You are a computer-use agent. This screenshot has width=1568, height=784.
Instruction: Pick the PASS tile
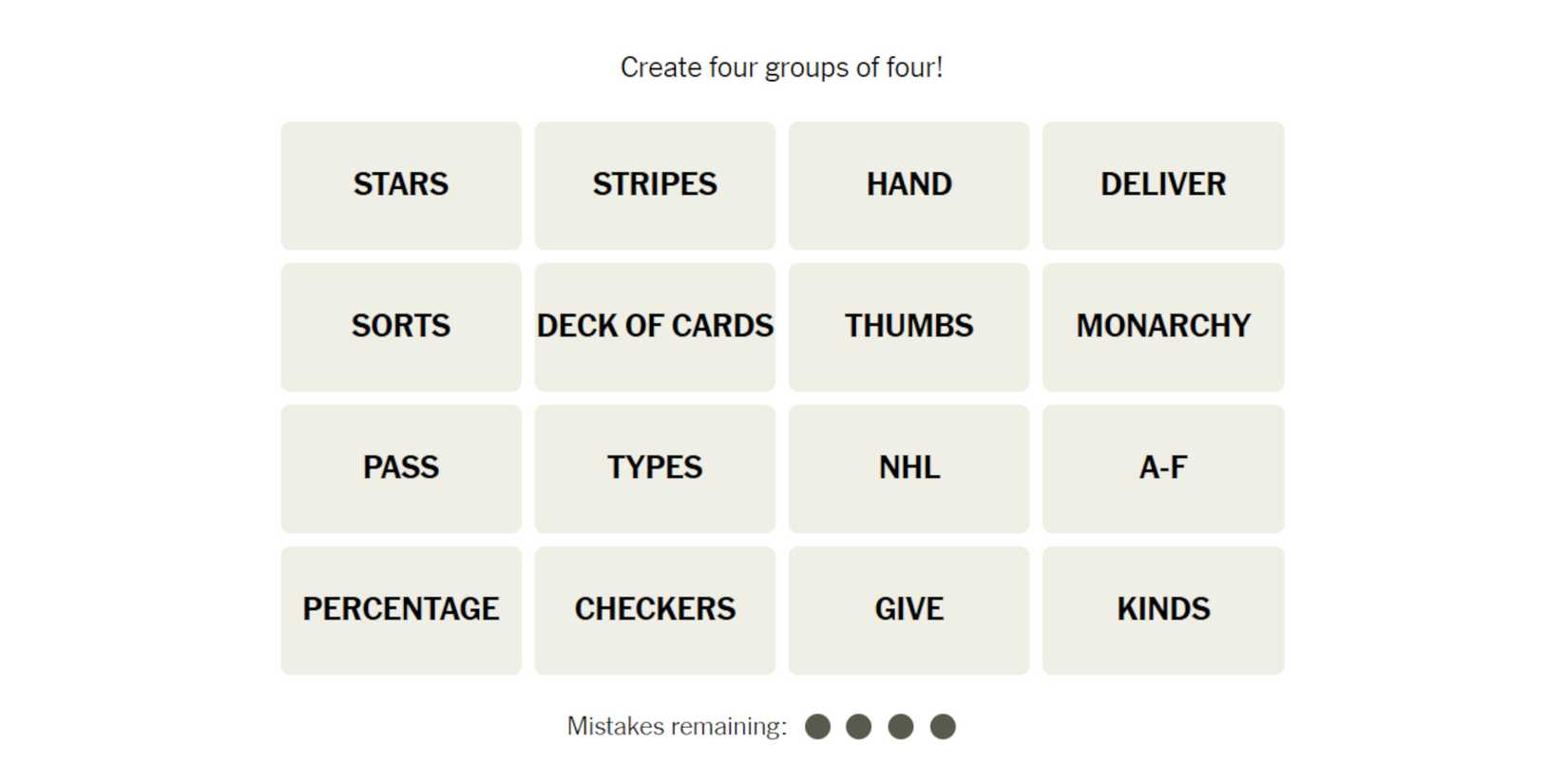[400, 468]
